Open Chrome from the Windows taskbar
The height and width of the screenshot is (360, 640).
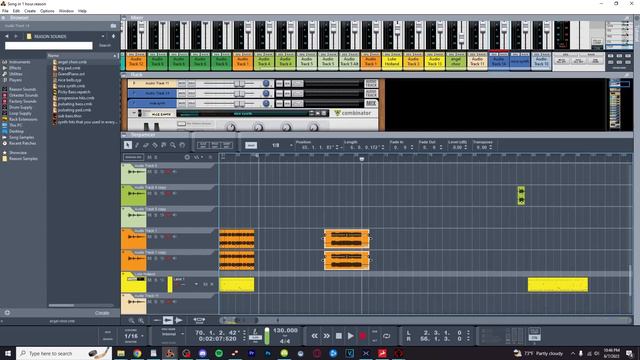point(137,353)
